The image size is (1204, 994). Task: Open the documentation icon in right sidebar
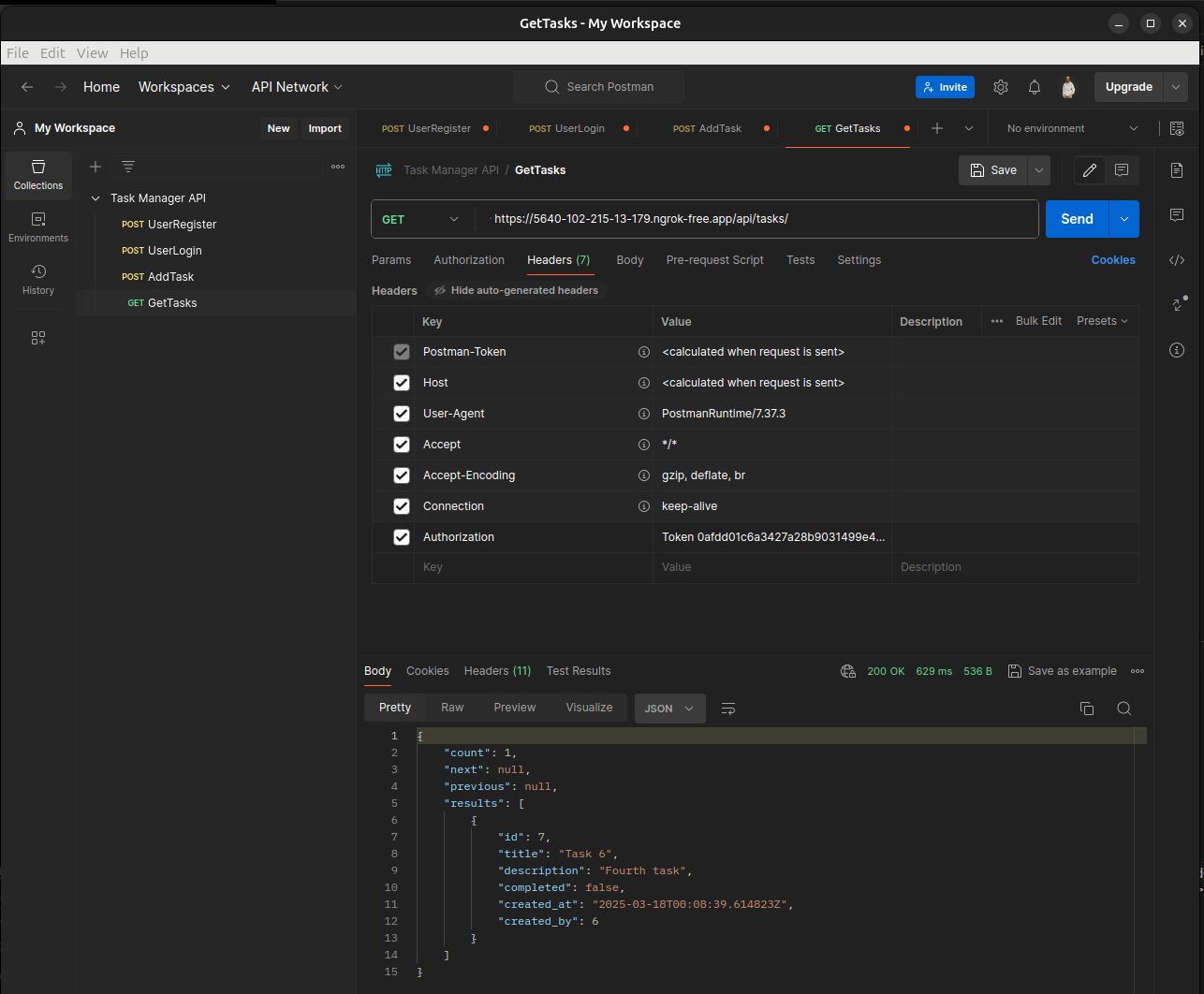1177,170
